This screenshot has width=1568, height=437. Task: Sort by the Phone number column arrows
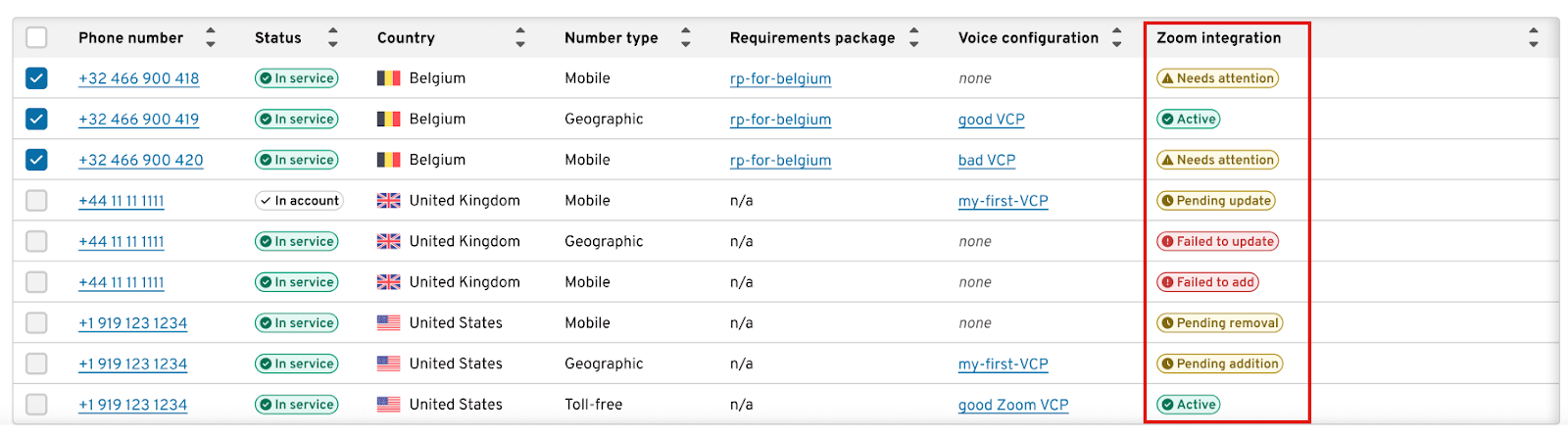(x=211, y=37)
